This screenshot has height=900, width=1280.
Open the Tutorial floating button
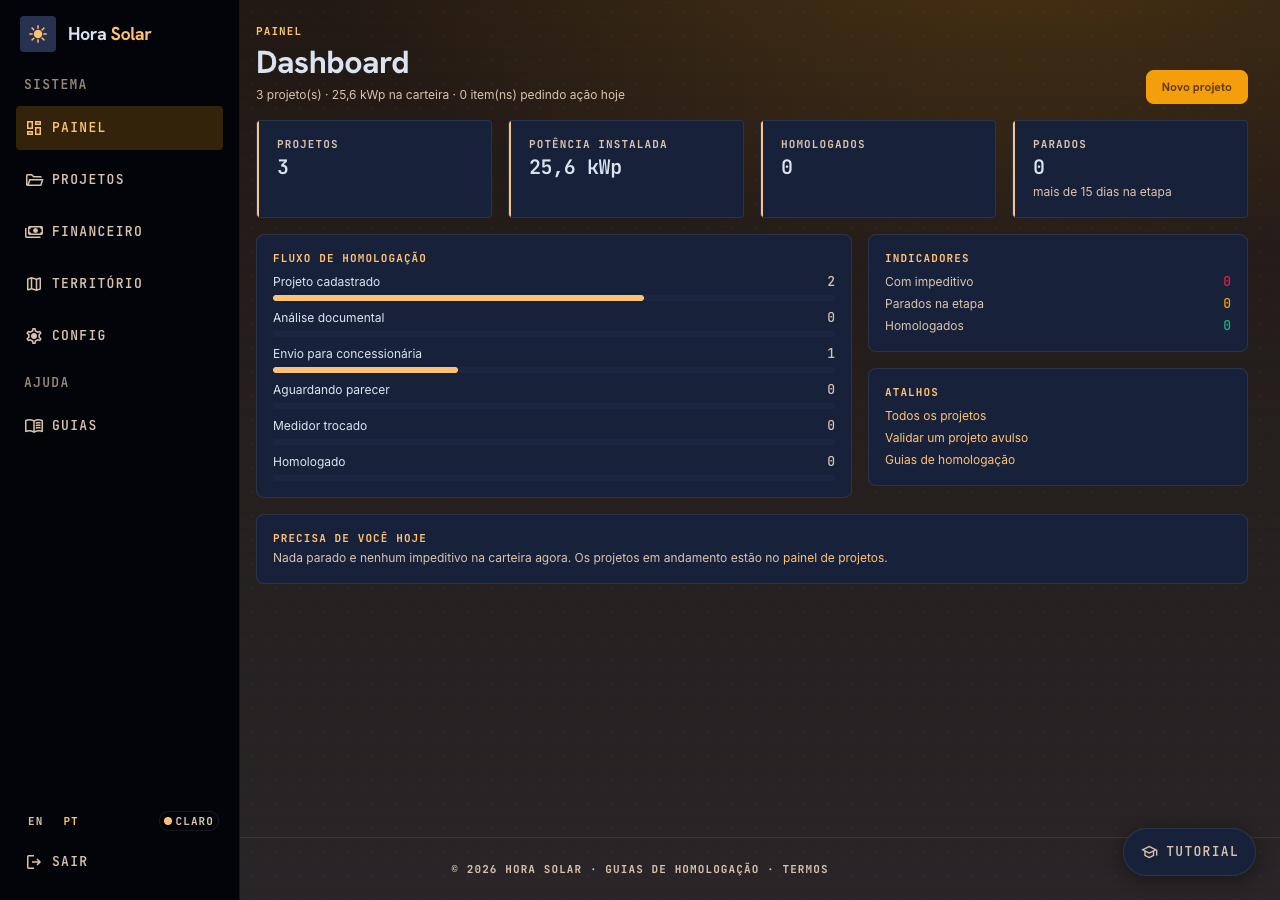click(1189, 852)
